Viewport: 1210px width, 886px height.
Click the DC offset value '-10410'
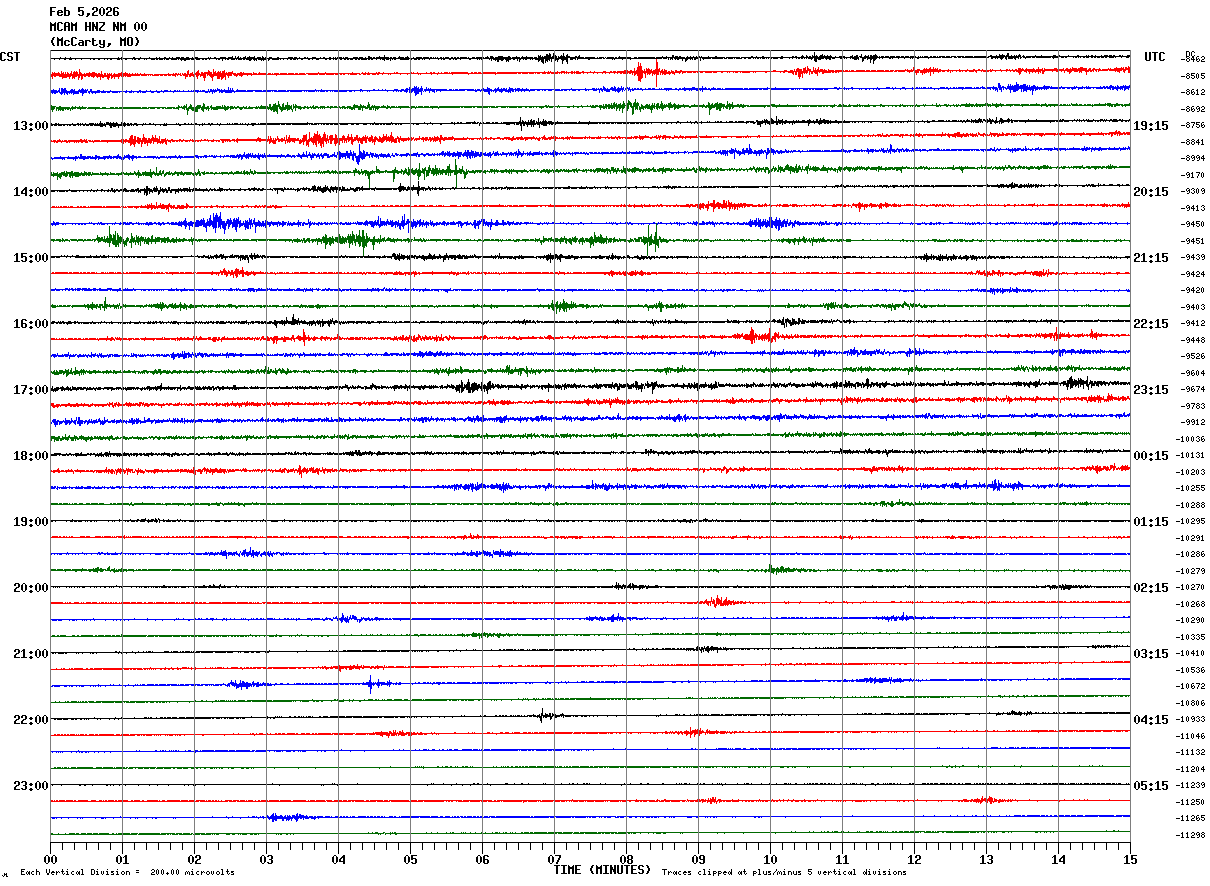point(1192,653)
